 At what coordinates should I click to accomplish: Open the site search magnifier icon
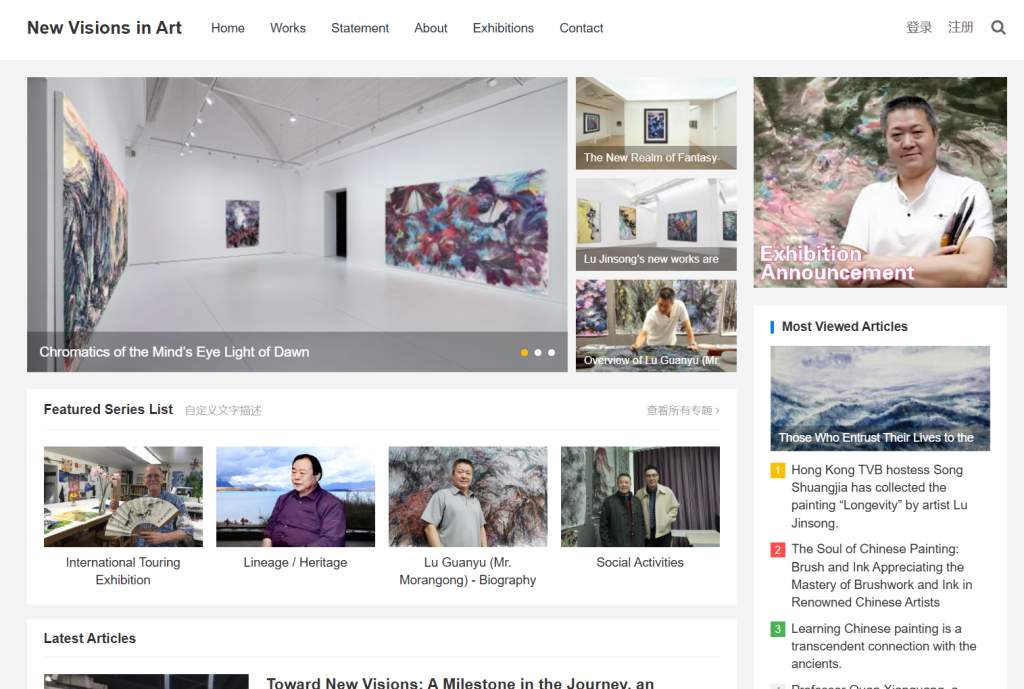(x=998, y=27)
